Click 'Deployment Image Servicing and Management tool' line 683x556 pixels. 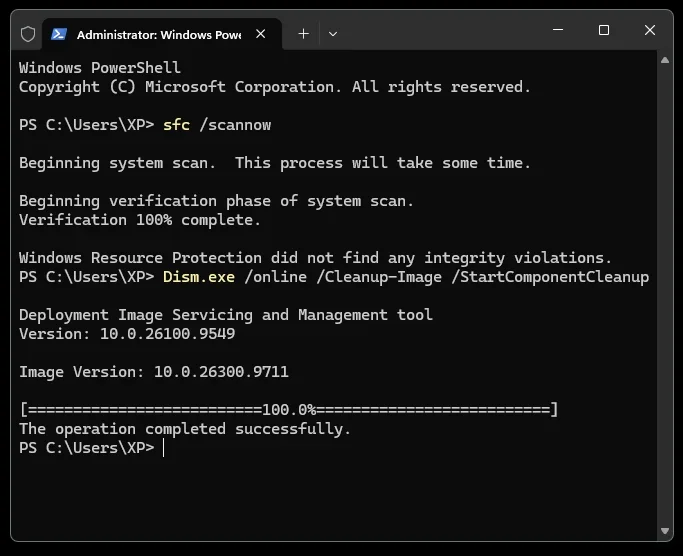coord(226,315)
